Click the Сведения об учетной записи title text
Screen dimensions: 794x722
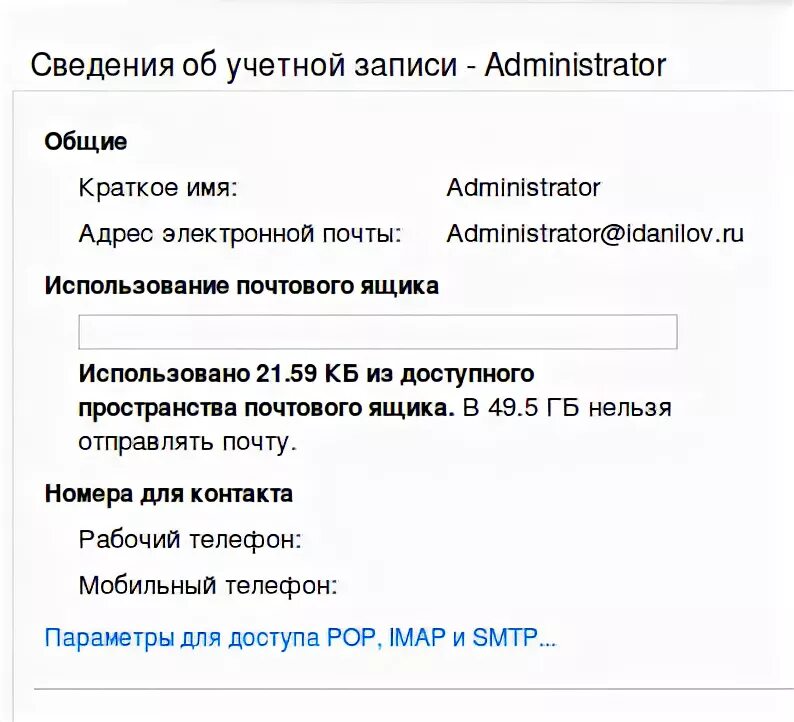(244, 66)
